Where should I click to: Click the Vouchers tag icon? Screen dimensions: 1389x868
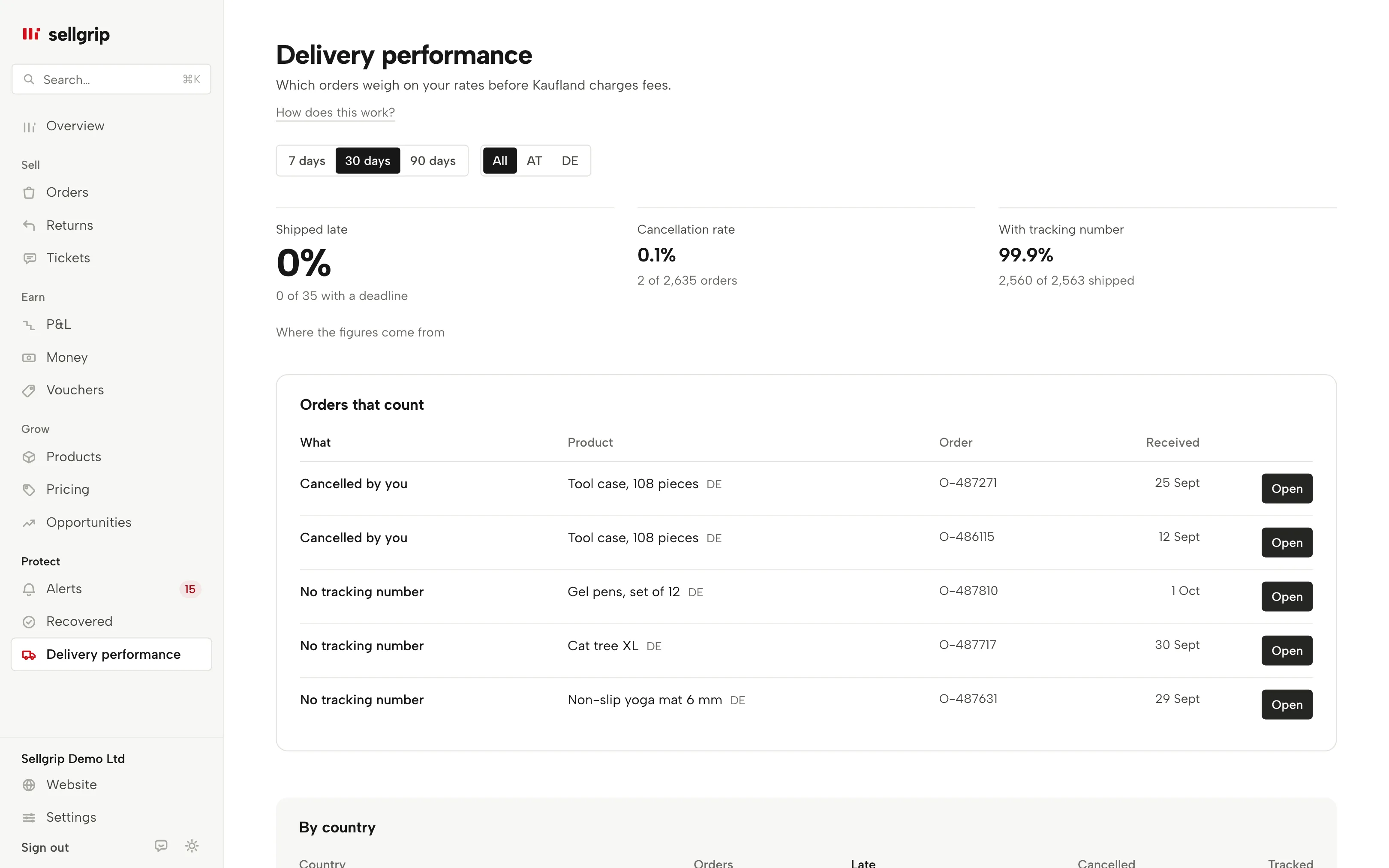(29, 390)
